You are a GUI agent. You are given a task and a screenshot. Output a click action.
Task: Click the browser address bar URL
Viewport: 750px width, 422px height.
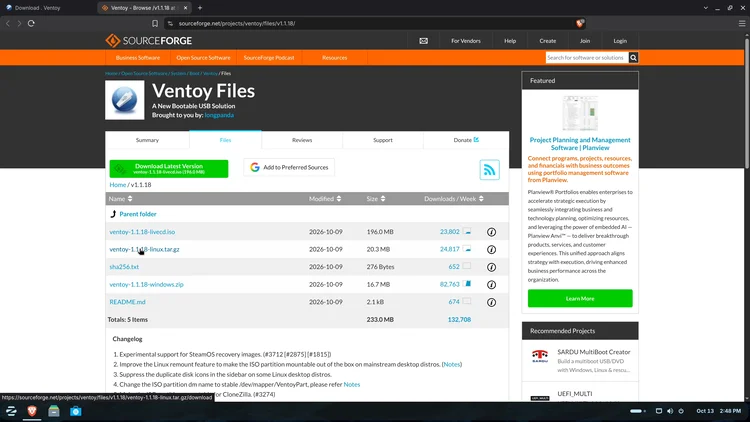point(237,23)
